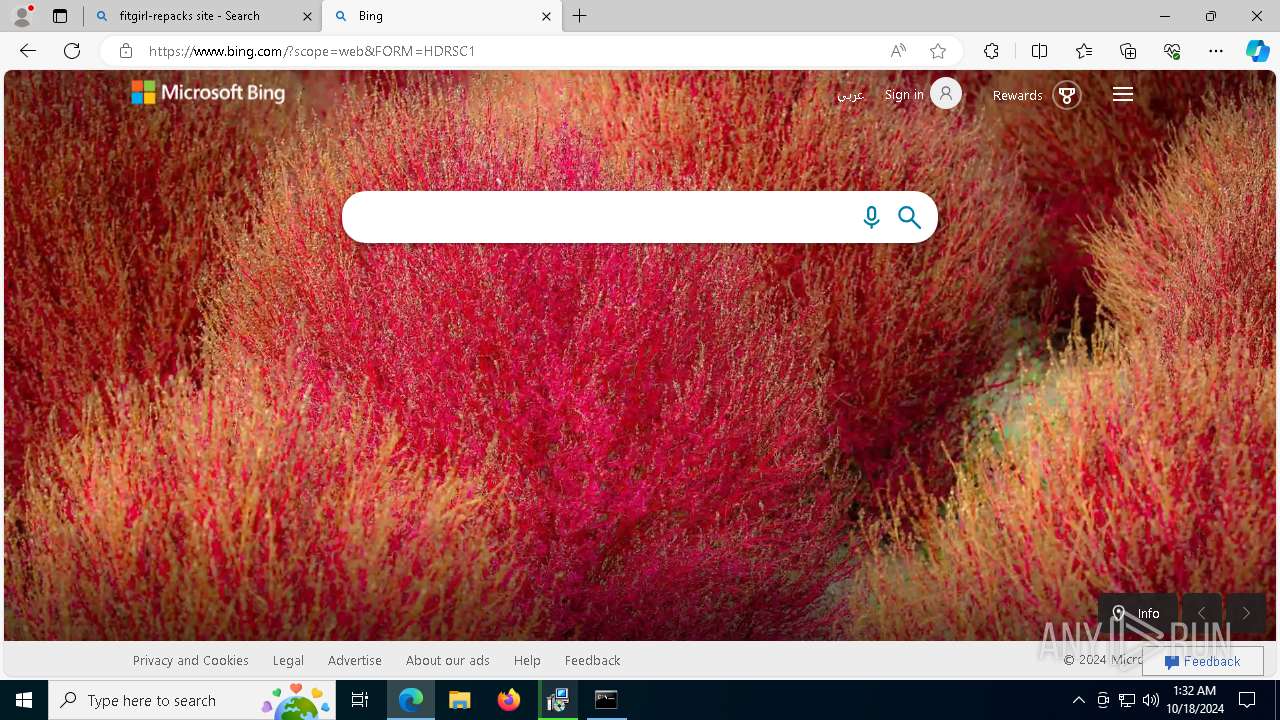
Task: Open Extensions puzzle icon
Action: [x=991, y=51]
